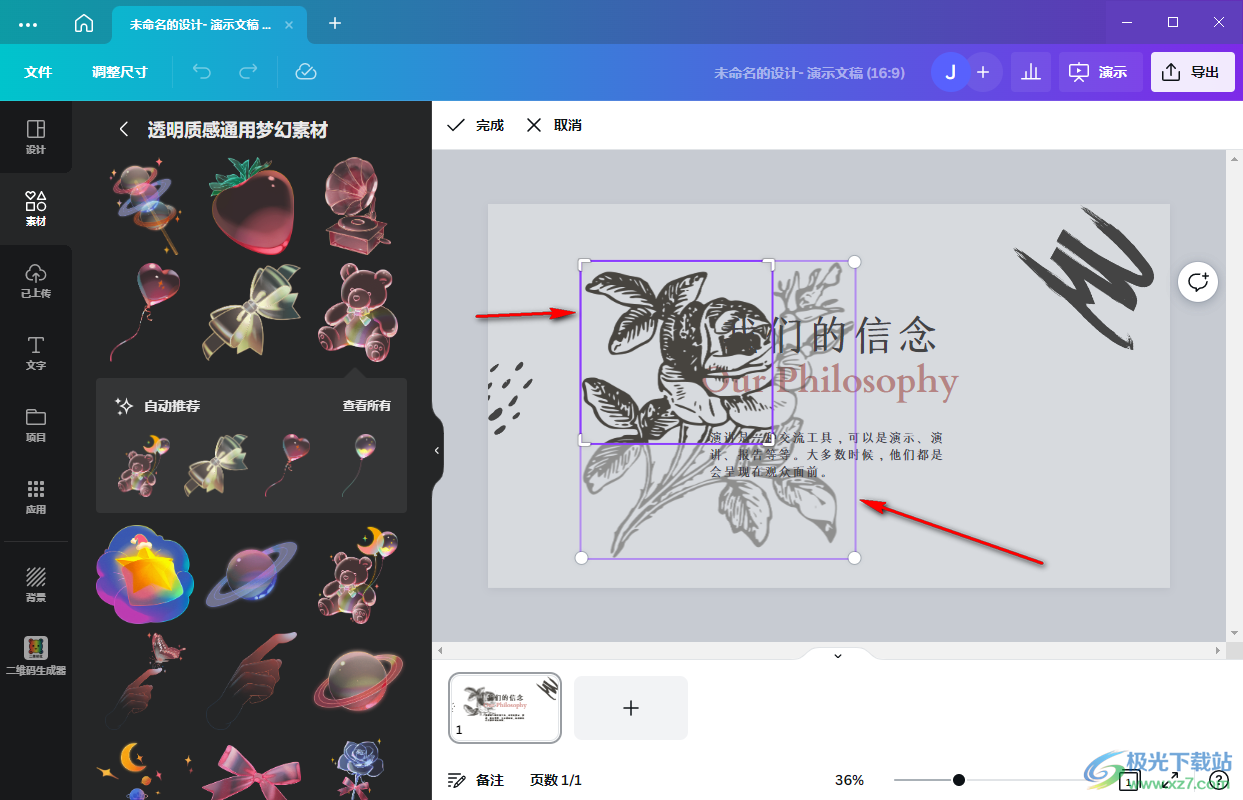Pick recommended bear with moon balloon
Screen dimensions: 1243x800
pos(144,465)
